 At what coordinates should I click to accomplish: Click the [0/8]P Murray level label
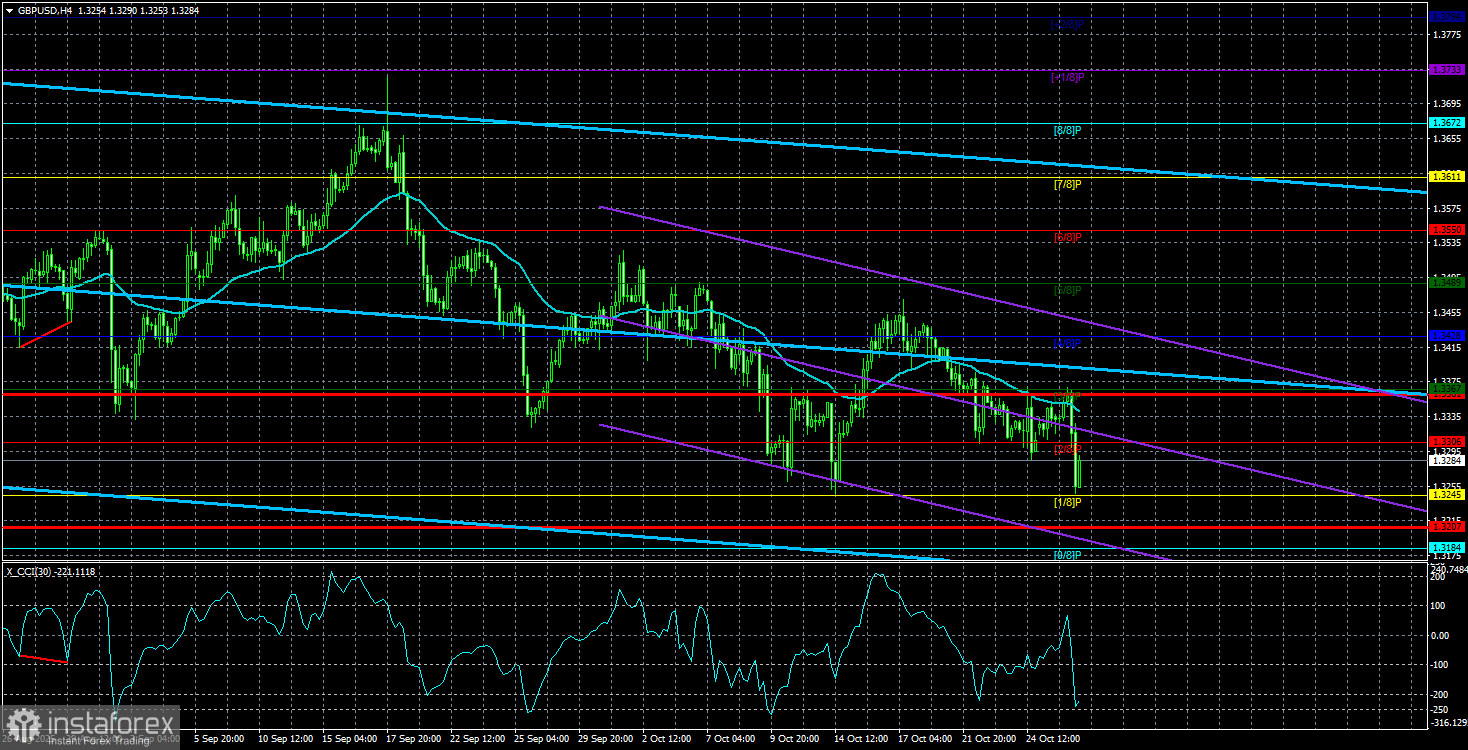tap(1065, 553)
